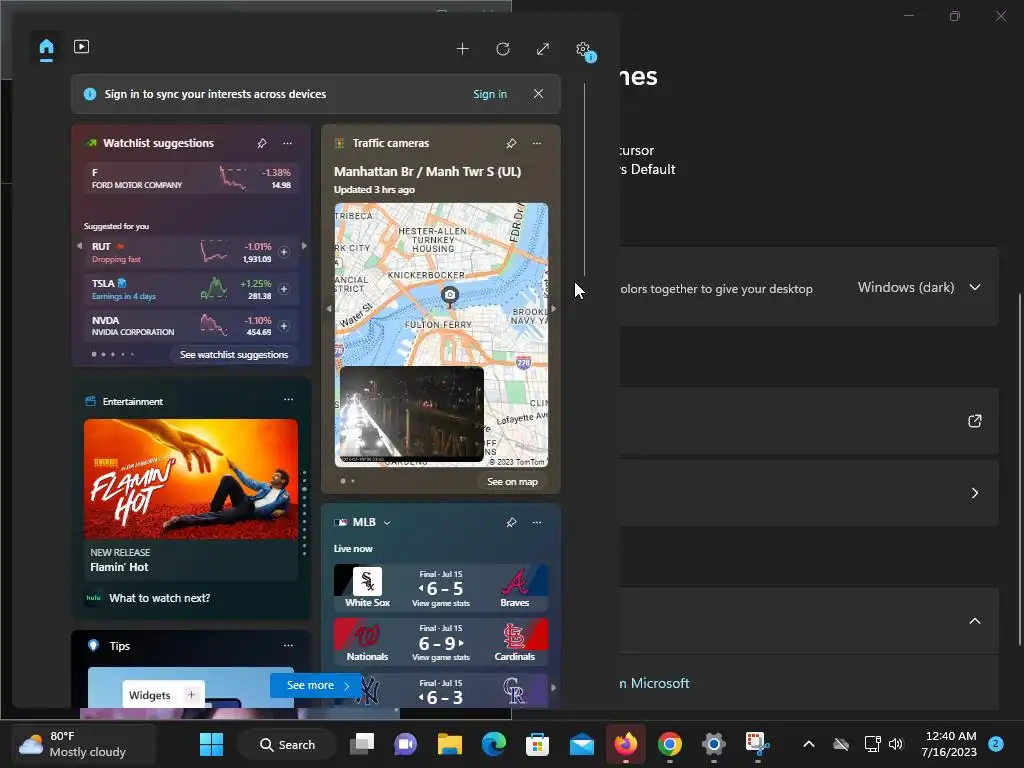Open the Microsoft link in Settings window
This screenshot has width=1024, height=768.
coord(654,683)
